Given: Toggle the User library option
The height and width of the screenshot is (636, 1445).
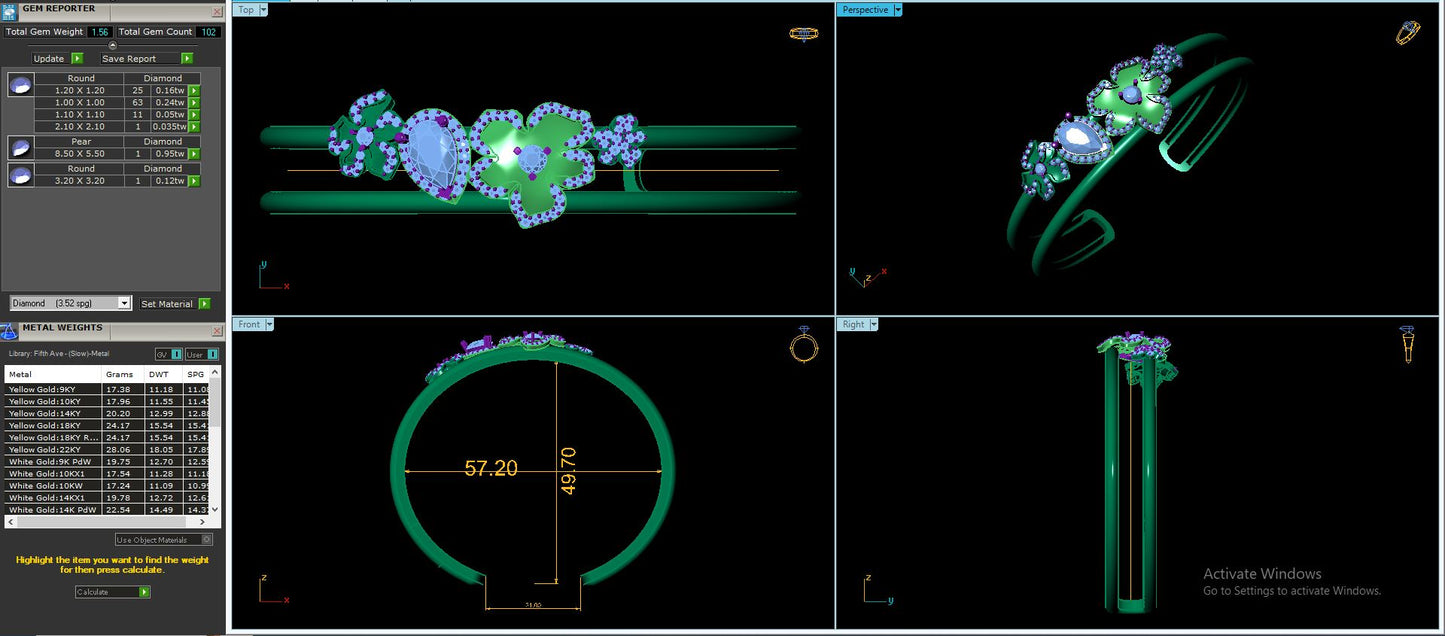Looking at the screenshot, I should (201, 354).
